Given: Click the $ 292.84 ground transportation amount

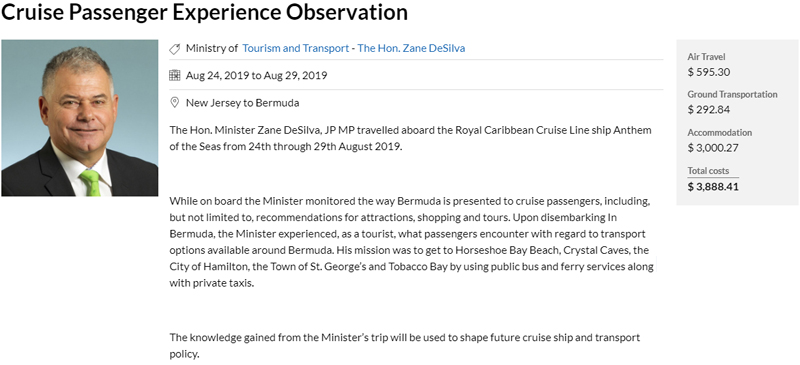Looking at the screenshot, I should pos(709,110).
